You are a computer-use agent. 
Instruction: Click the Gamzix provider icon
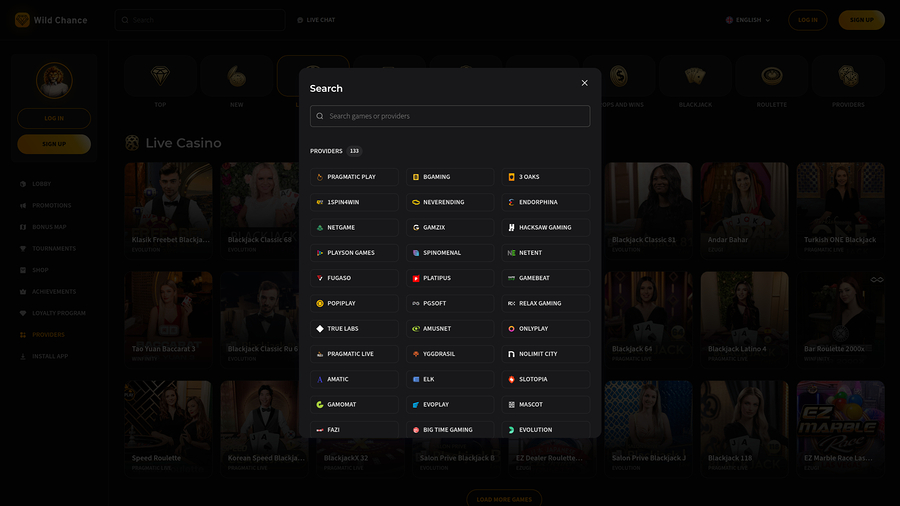click(416, 228)
